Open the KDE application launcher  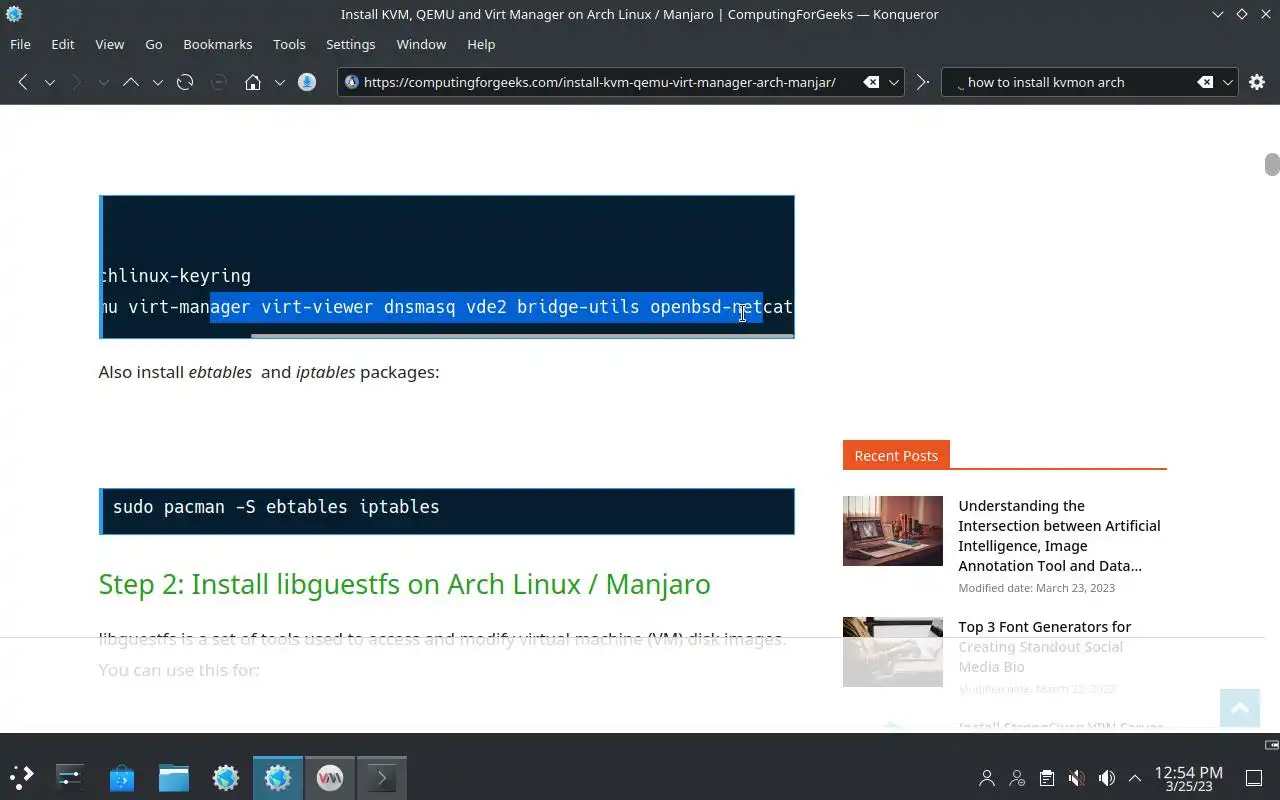[21, 777]
